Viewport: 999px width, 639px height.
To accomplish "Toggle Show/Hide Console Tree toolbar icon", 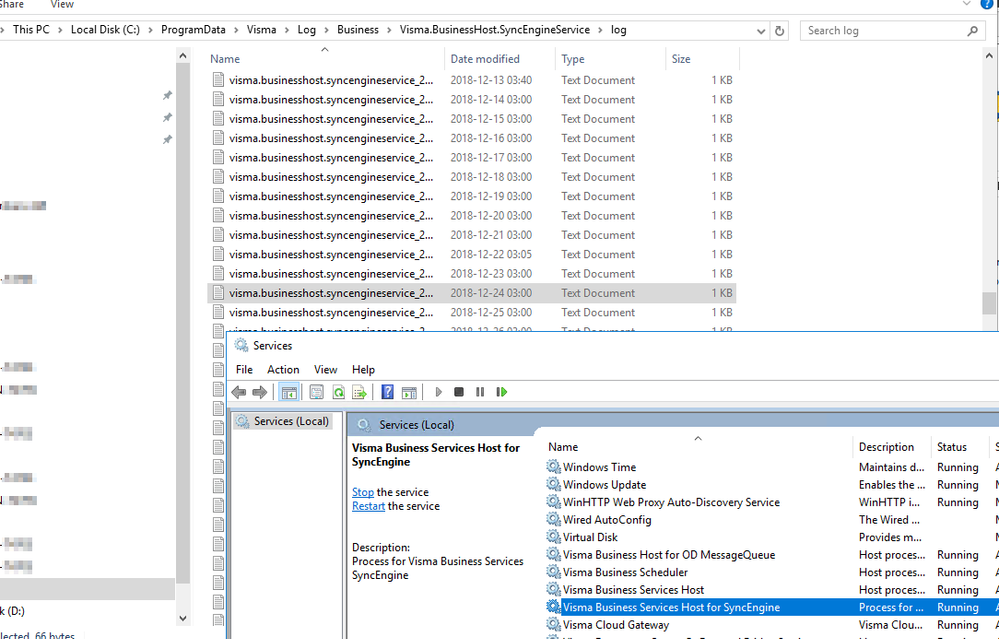I will pos(289,392).
